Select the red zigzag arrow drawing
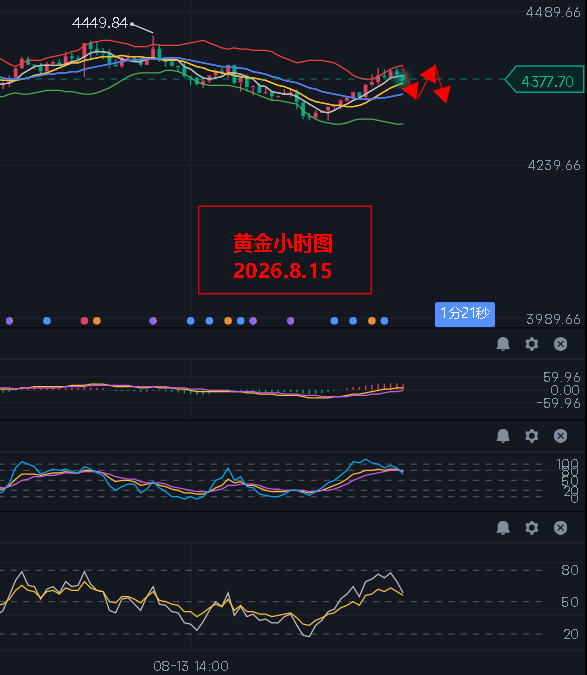 coord(426,84)
